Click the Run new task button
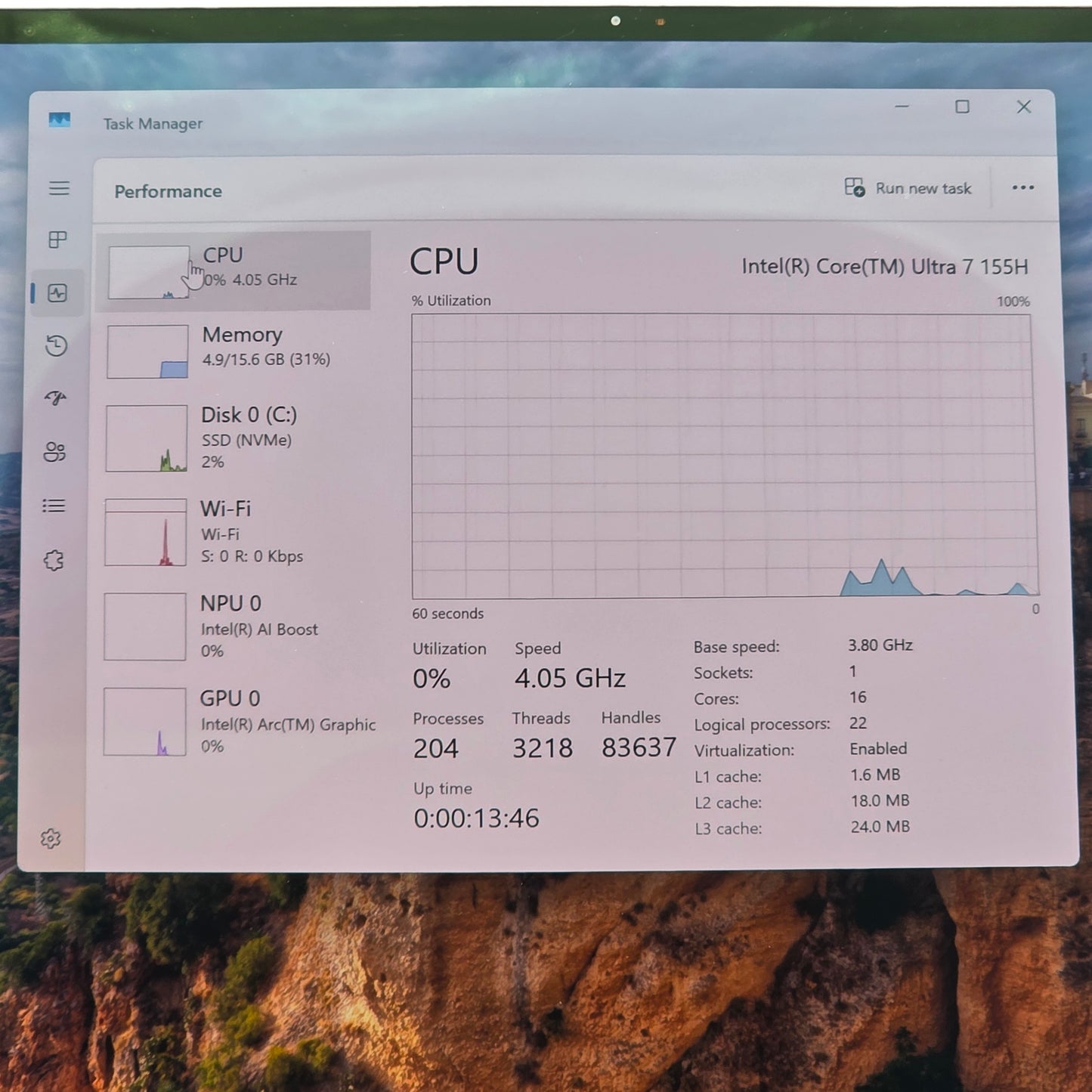The height and width of the screenshot is (1092, 1092). point(908,188)
